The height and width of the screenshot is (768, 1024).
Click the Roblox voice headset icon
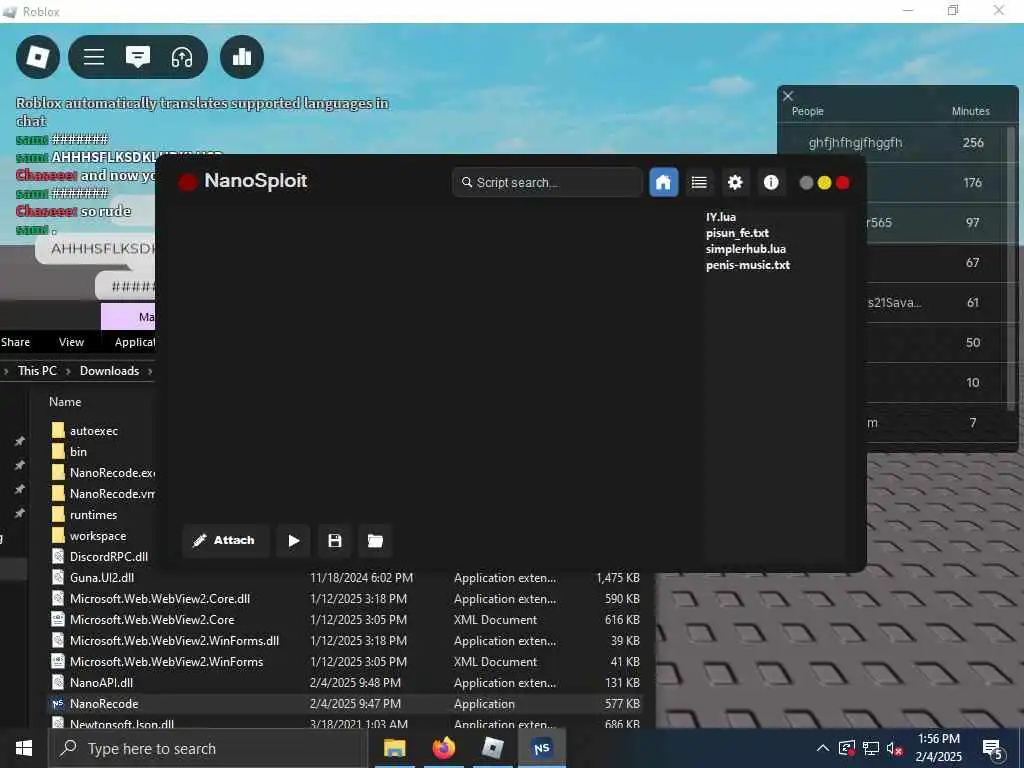[x=182, y=57]
